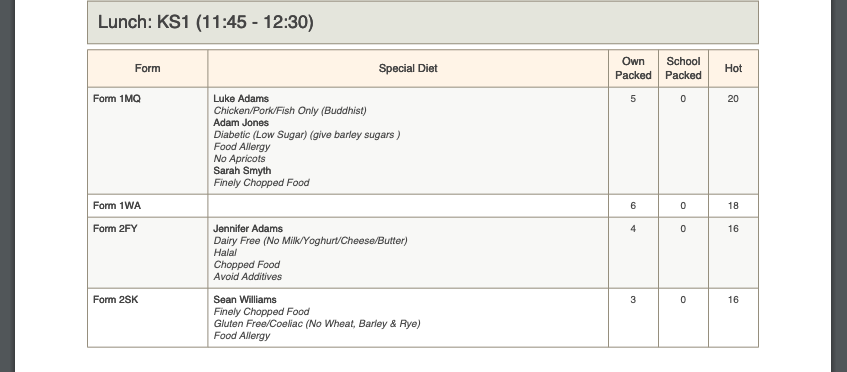The image size is (847, 372).
Task: Click the Hot column header
Action: click(733, 69)
